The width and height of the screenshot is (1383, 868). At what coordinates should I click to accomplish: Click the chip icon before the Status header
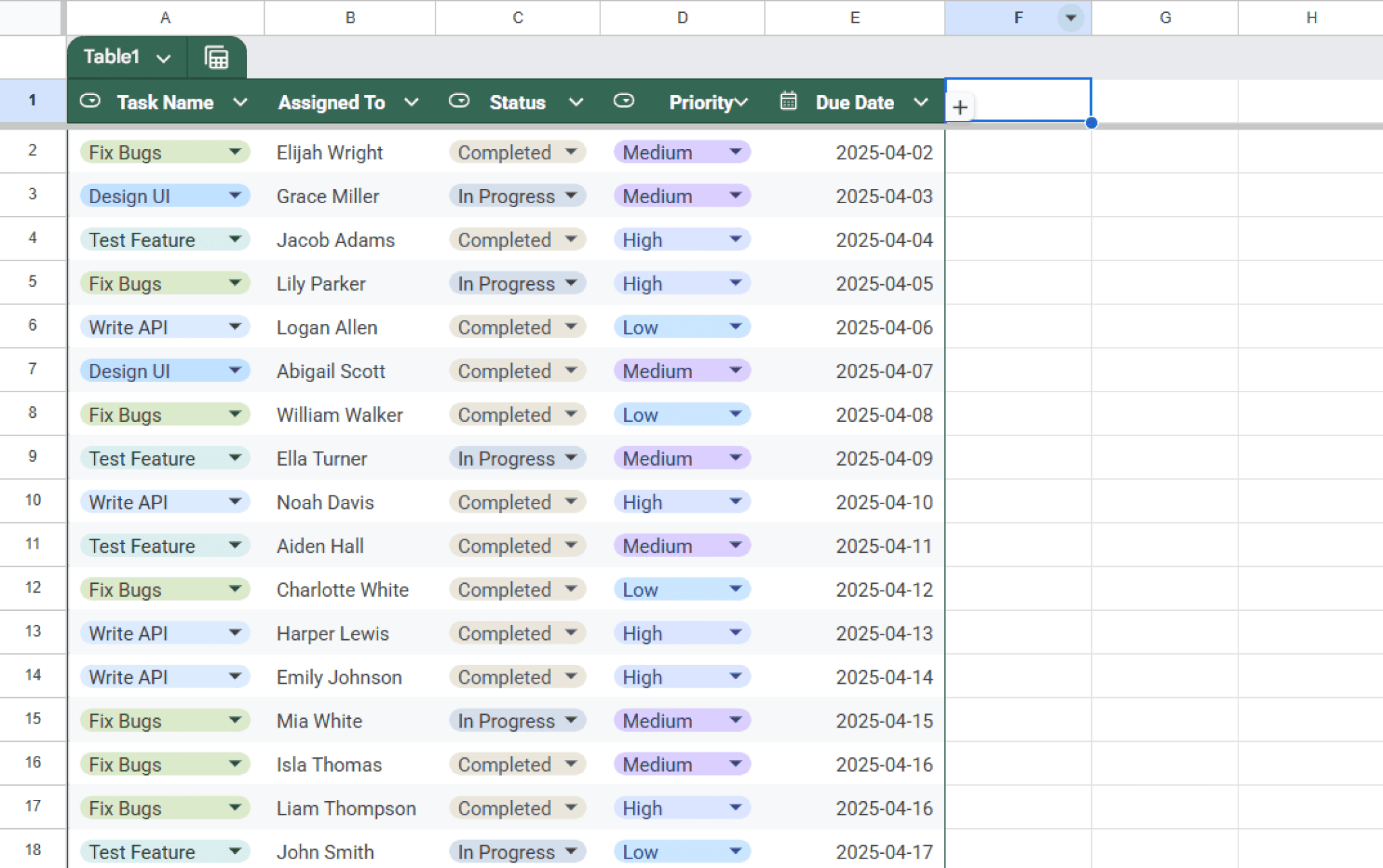460,101
